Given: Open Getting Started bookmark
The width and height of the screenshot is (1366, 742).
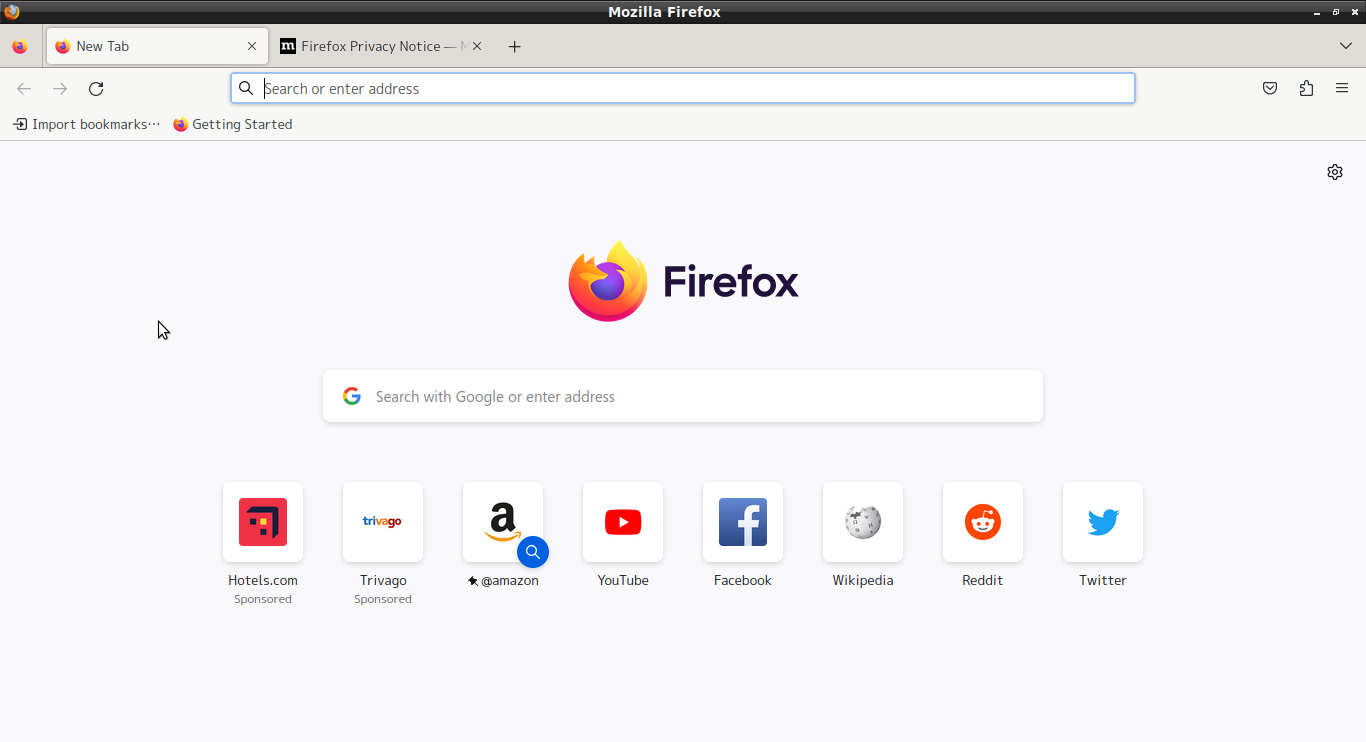Looking at the screenshot, I should tap(233, 124).
